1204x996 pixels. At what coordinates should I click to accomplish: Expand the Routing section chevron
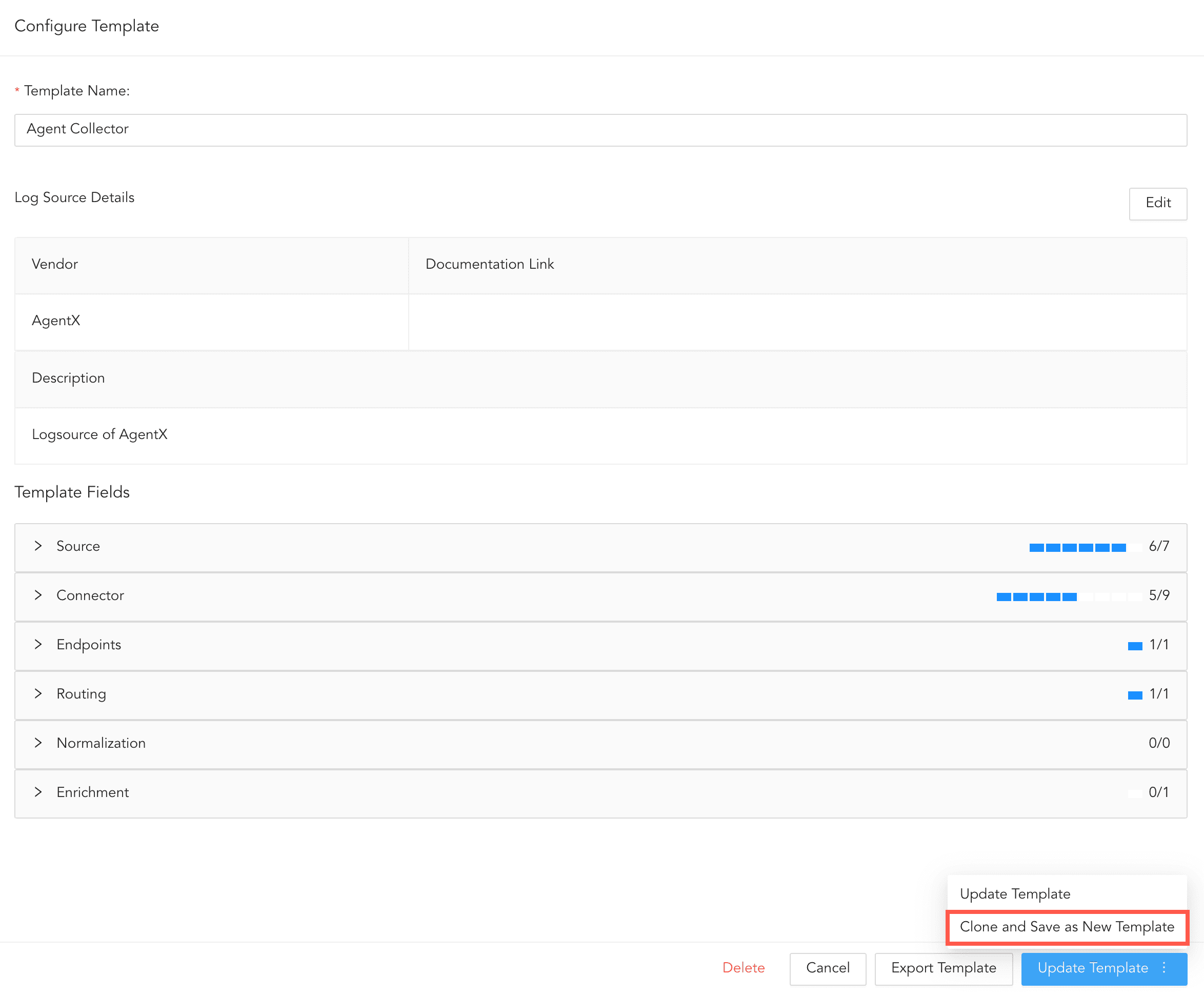click(38, 694)
